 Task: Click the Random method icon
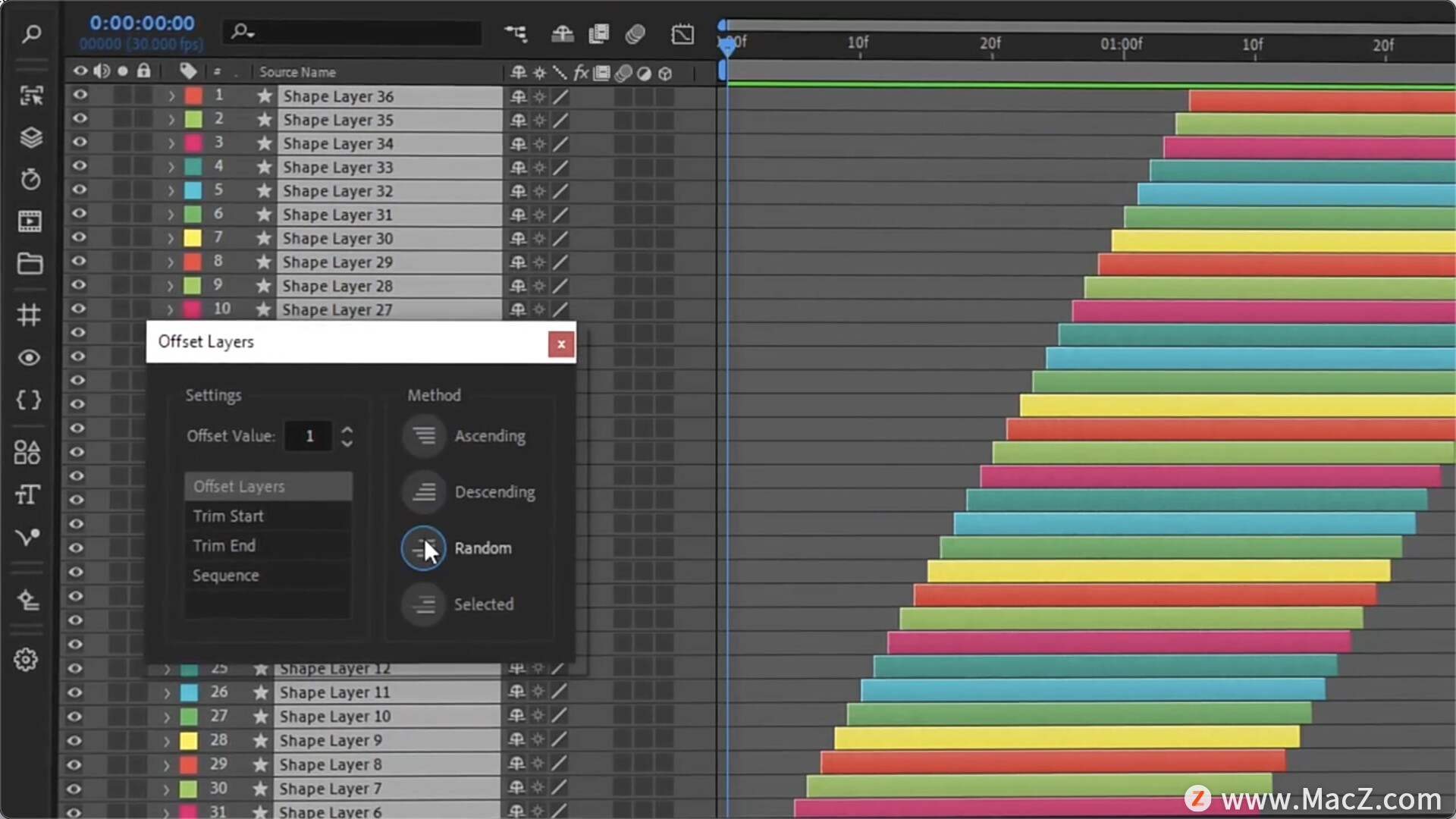pos(423,548)
